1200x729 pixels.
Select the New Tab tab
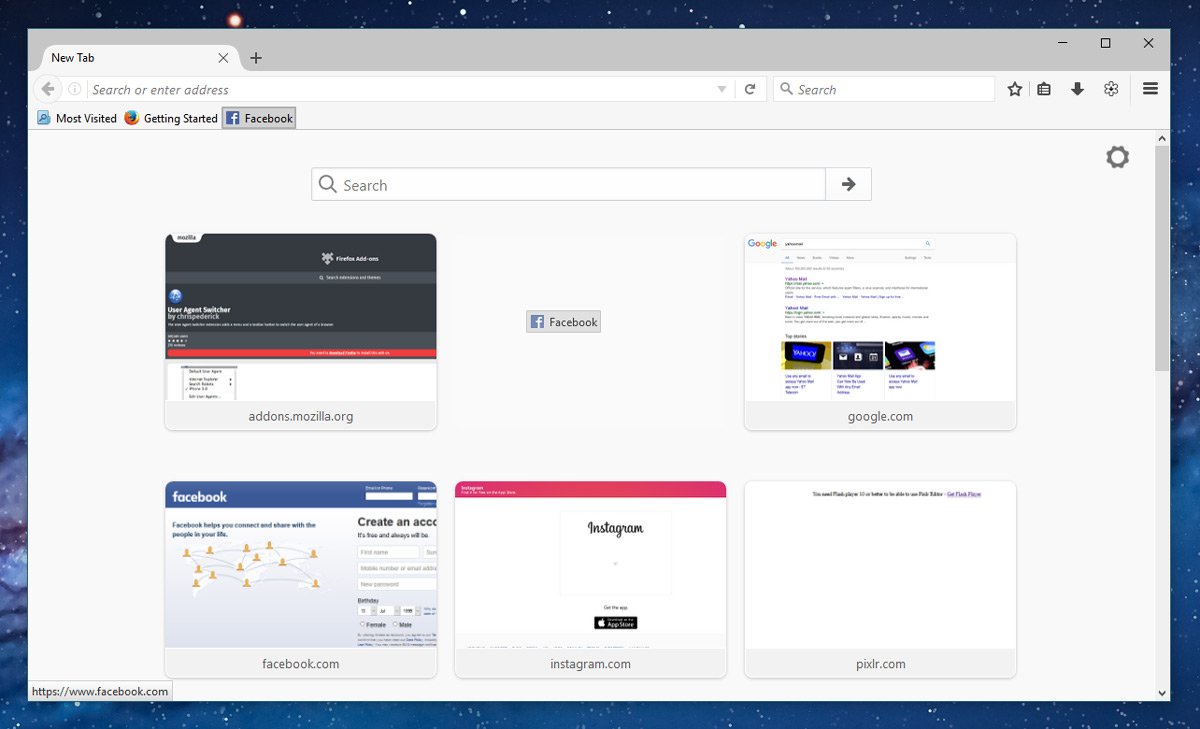tap(140, 58)
